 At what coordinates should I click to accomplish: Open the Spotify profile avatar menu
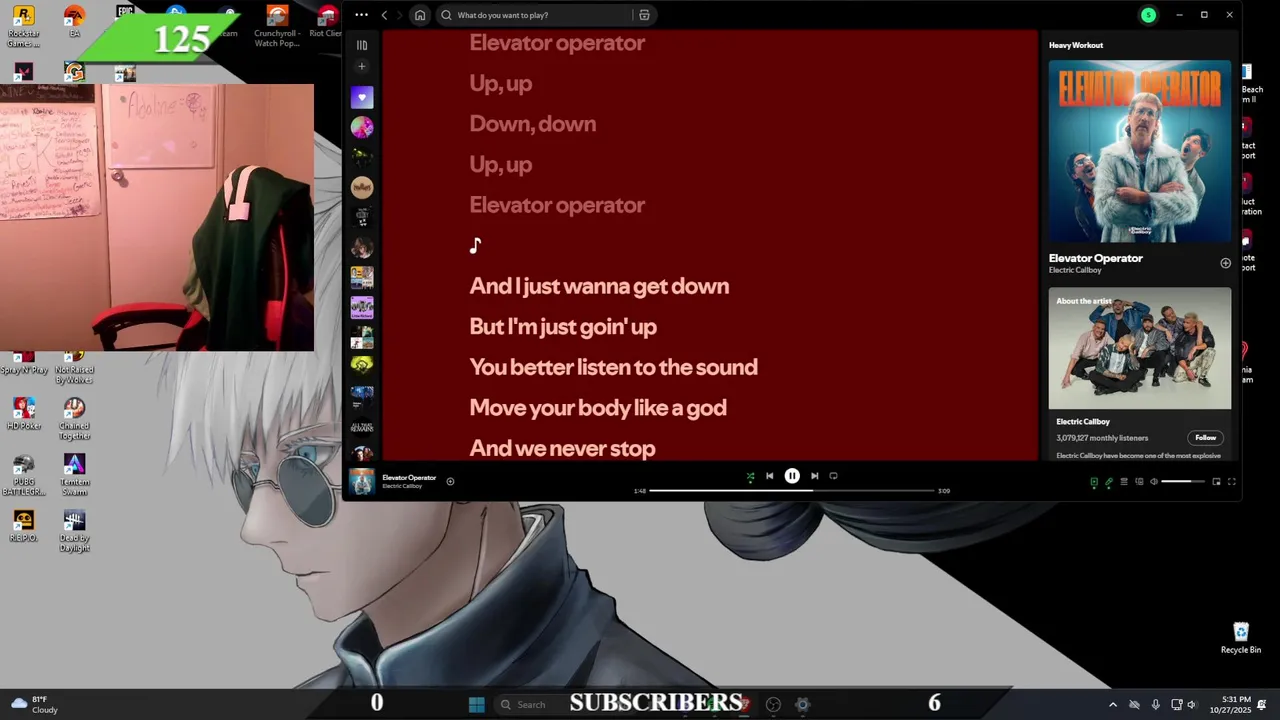(x=1148, y=15)
